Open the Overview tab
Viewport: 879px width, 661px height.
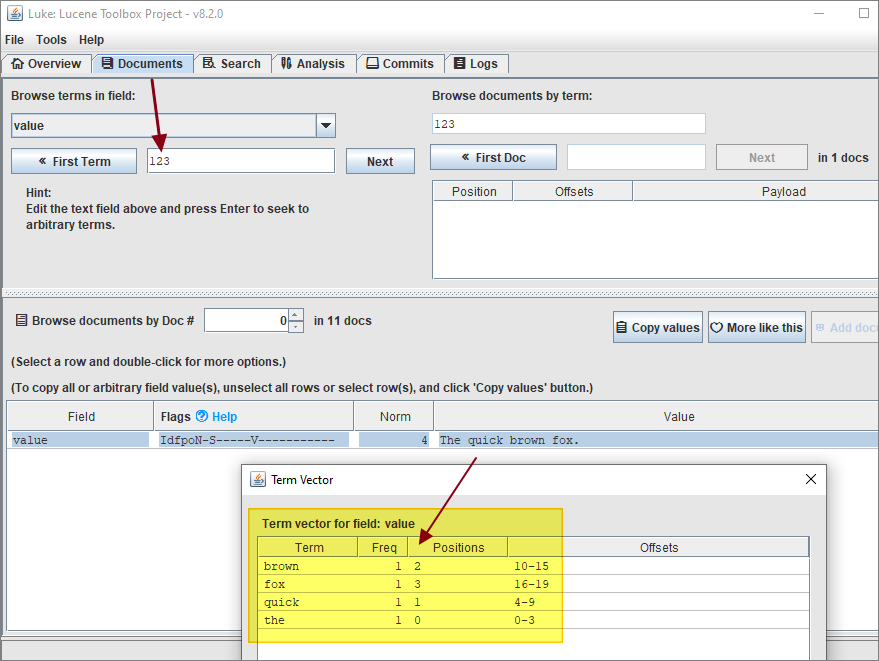coord(46,64)
